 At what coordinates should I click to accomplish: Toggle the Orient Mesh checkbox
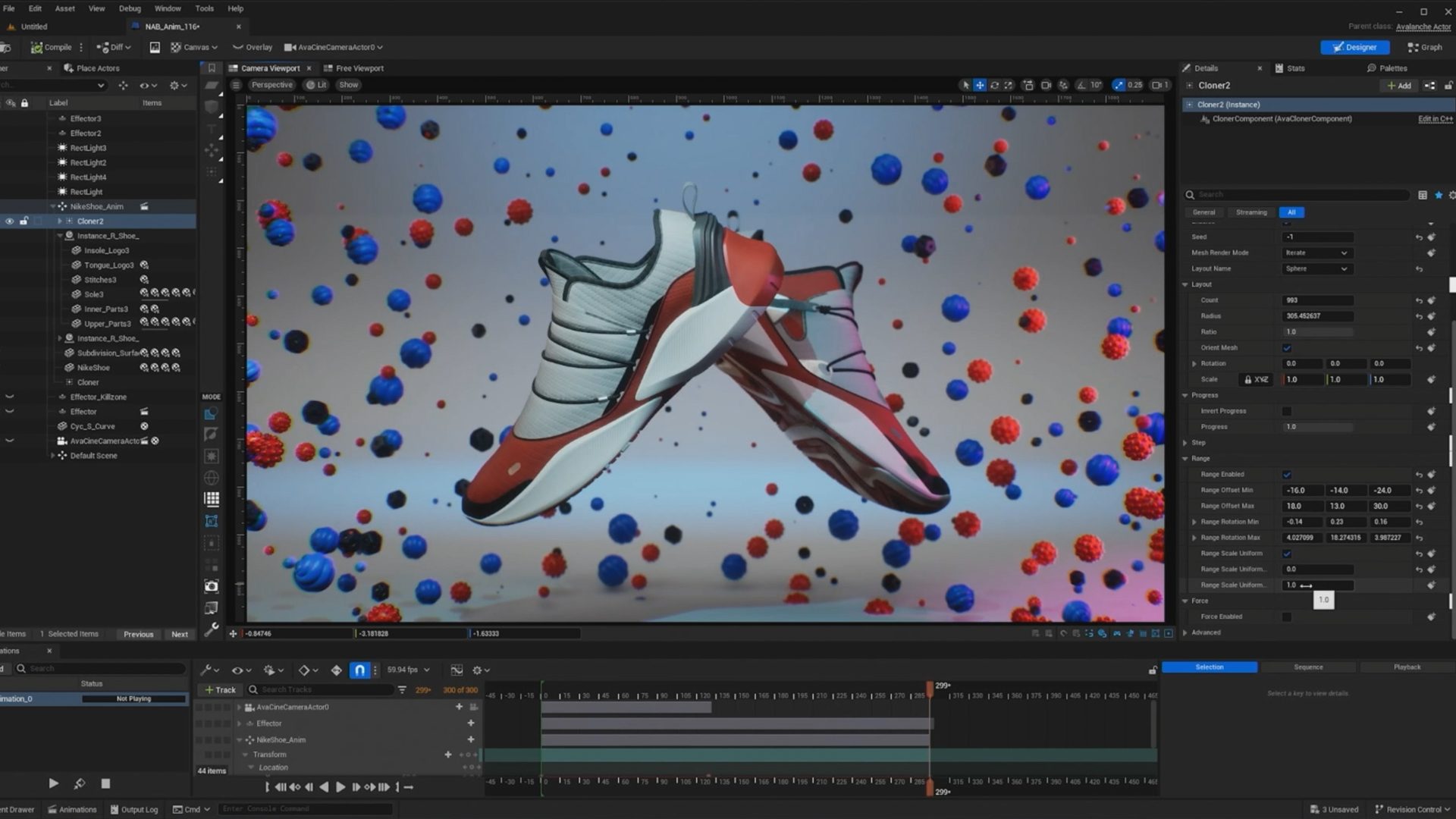click(1287, 348)
